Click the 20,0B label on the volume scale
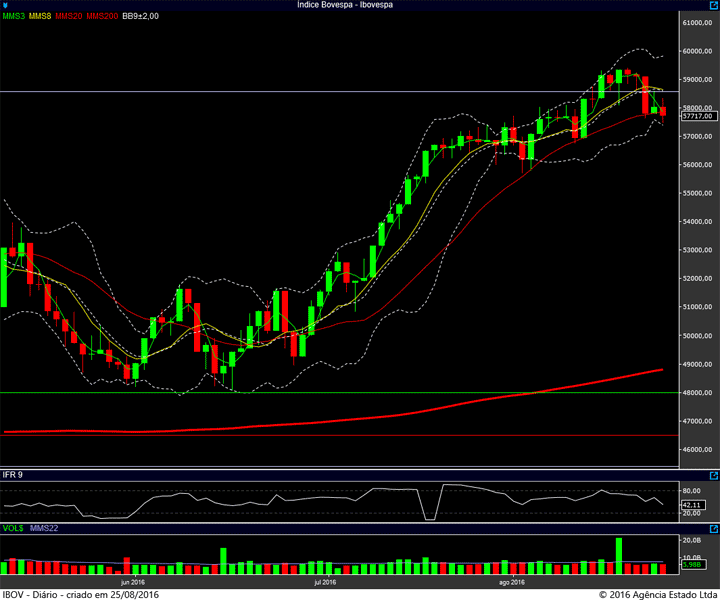720x600 pixels. tap(692, 540)
